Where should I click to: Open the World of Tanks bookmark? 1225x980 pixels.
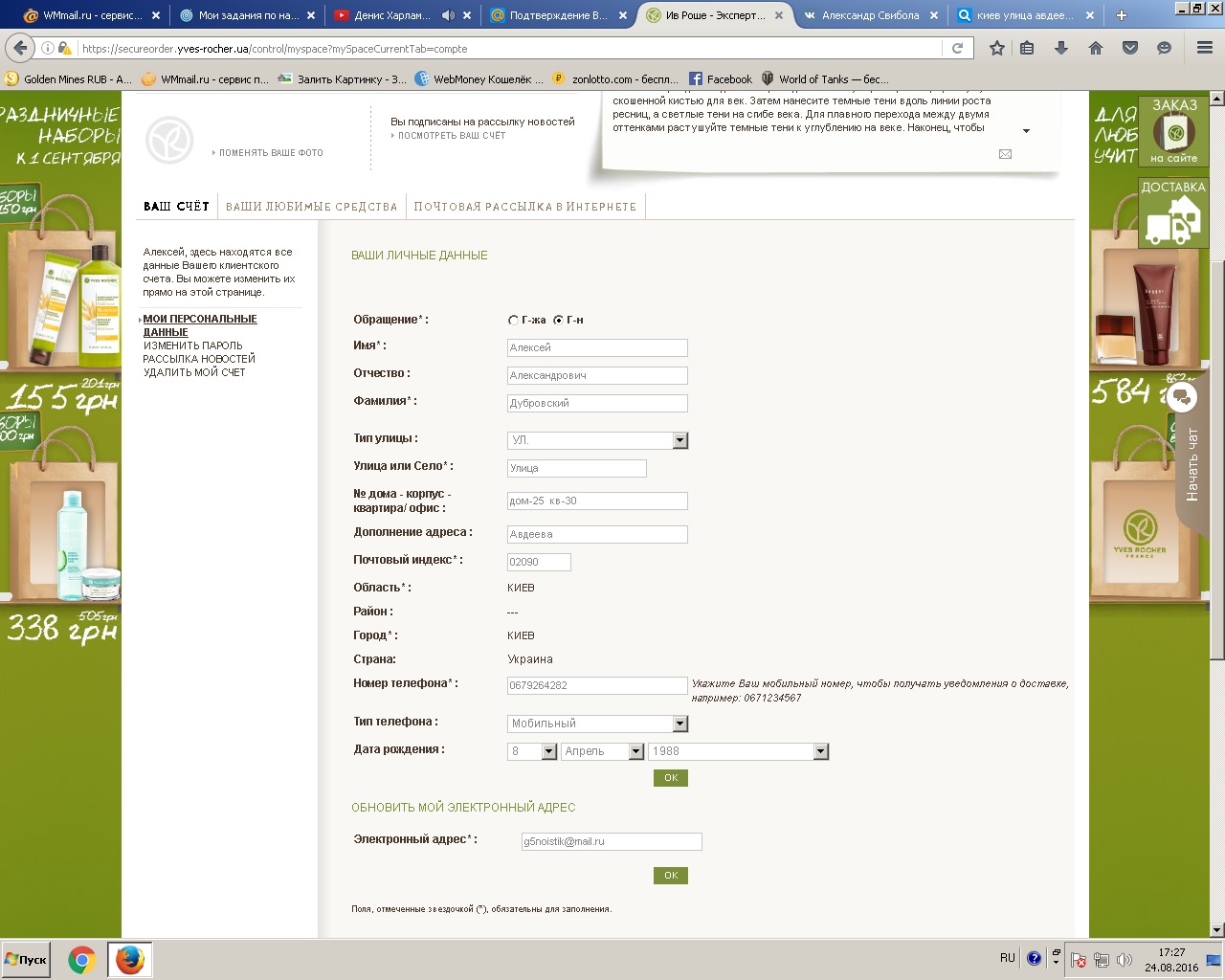(x=824, y=79)
